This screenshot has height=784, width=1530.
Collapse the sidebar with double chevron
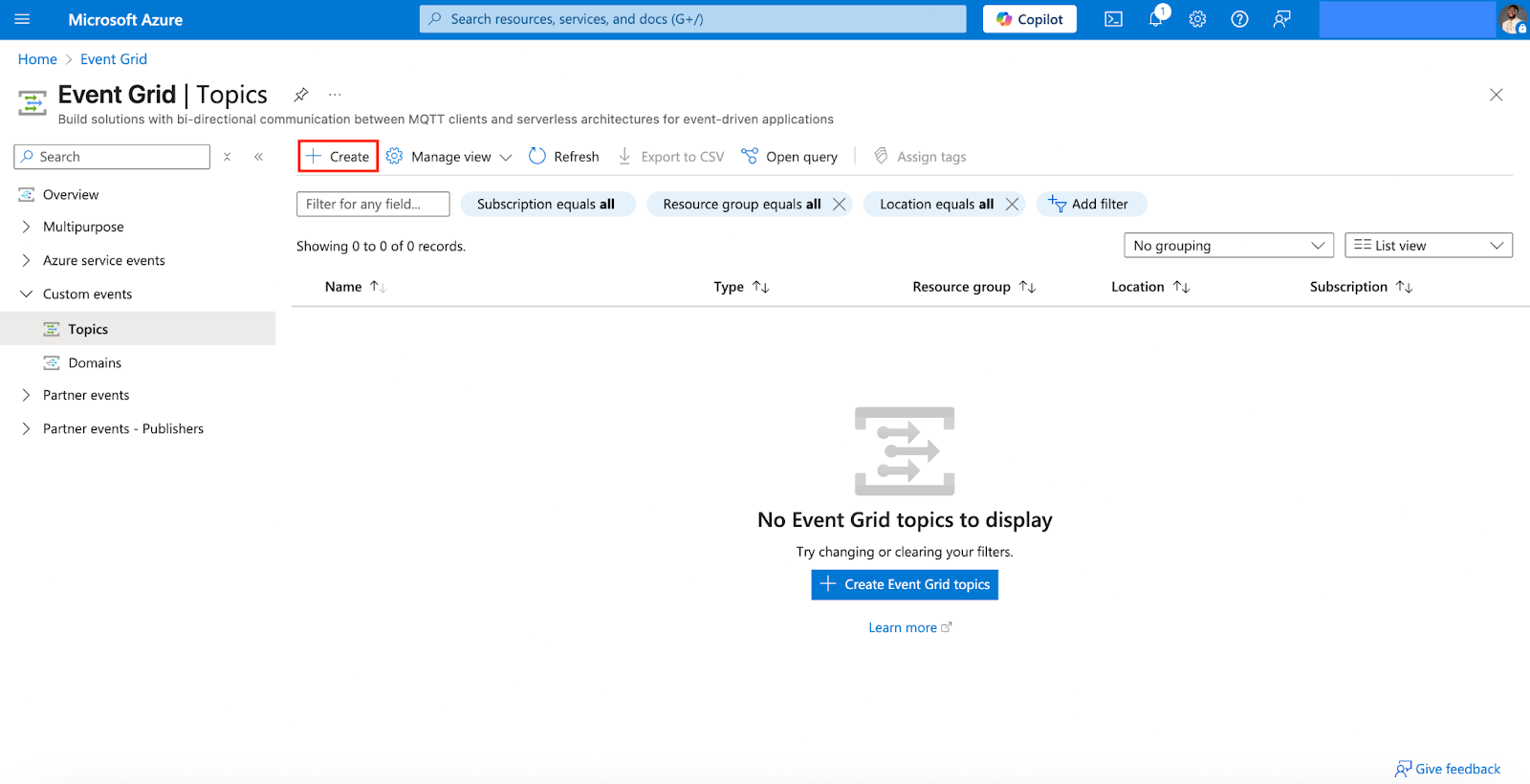tap(258, 157)
